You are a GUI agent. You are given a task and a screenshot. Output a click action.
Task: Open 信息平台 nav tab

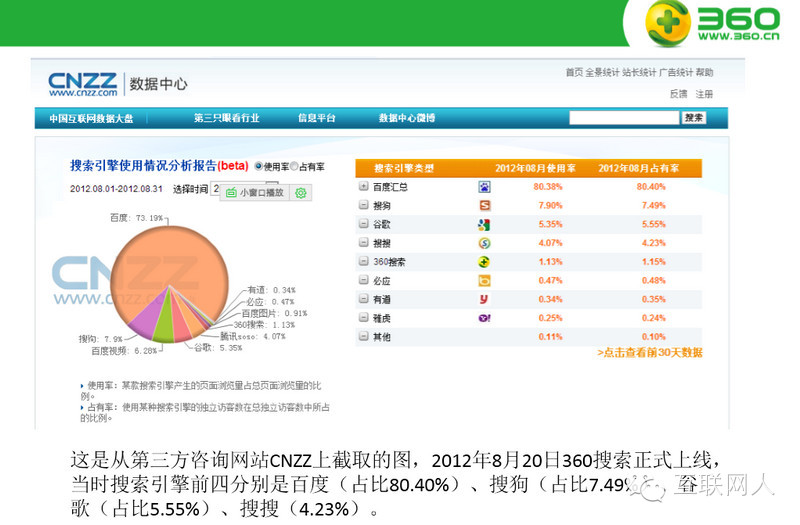coord(317,118)
